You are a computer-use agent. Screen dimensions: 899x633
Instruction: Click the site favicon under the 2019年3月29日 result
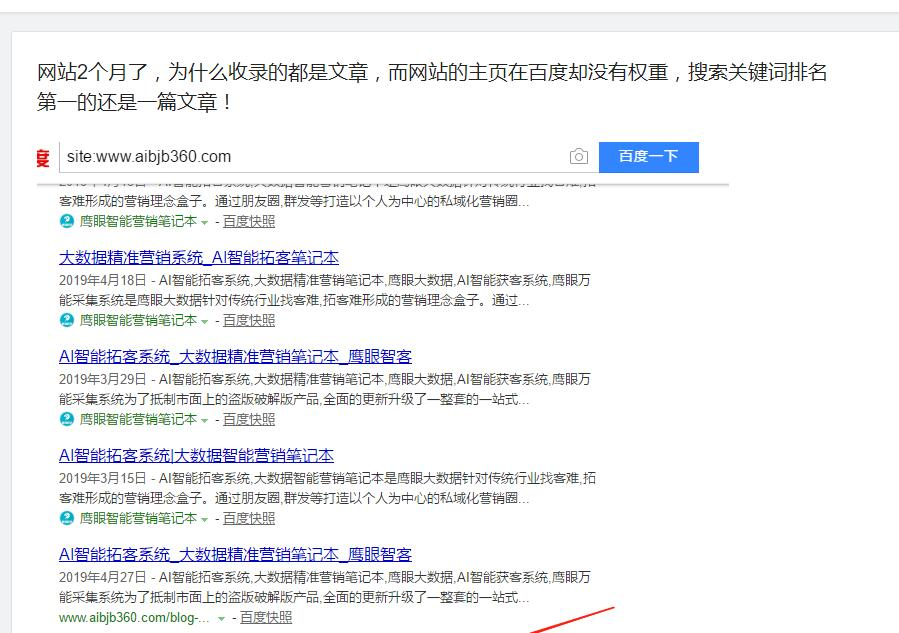tap(67, 420)
